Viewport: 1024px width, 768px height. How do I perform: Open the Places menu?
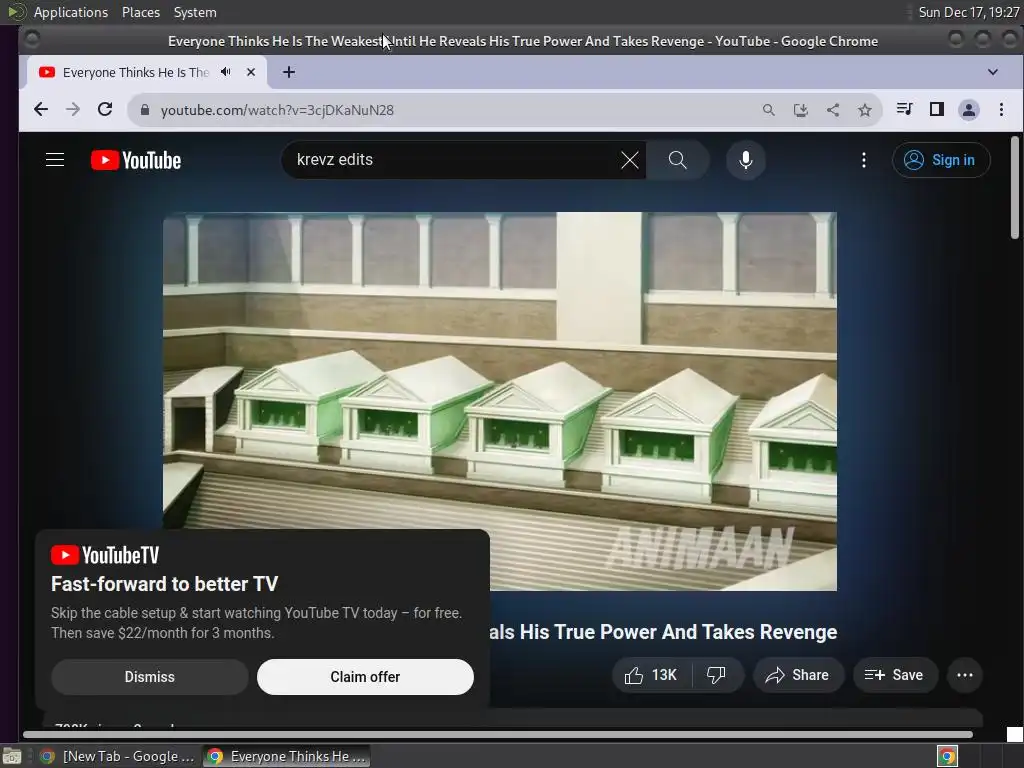141,12
